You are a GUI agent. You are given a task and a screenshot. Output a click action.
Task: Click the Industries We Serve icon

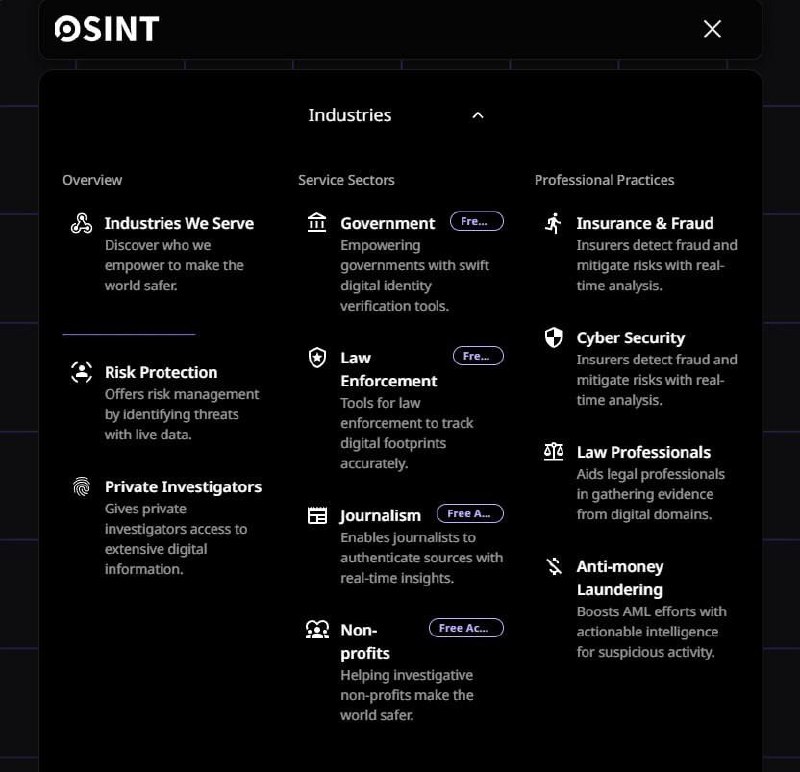pyautogui.click(x=82, y=223)
